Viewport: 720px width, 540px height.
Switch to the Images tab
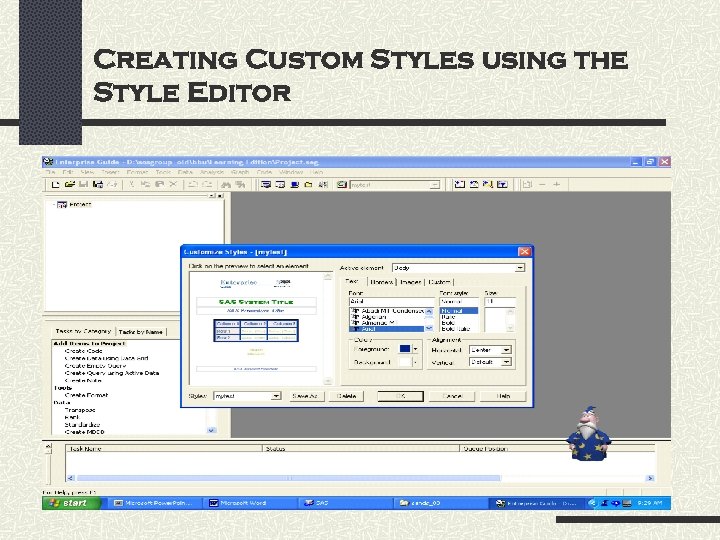(x=411, y=282)
